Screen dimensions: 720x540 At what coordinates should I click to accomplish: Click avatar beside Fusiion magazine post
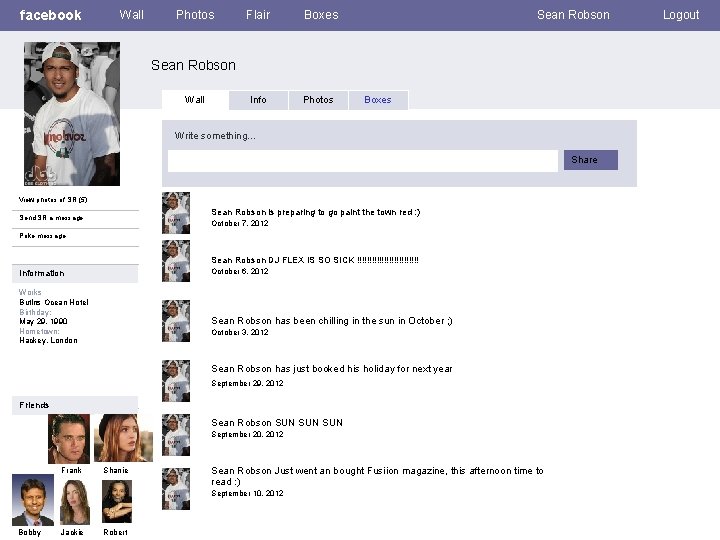click(176, 489)
